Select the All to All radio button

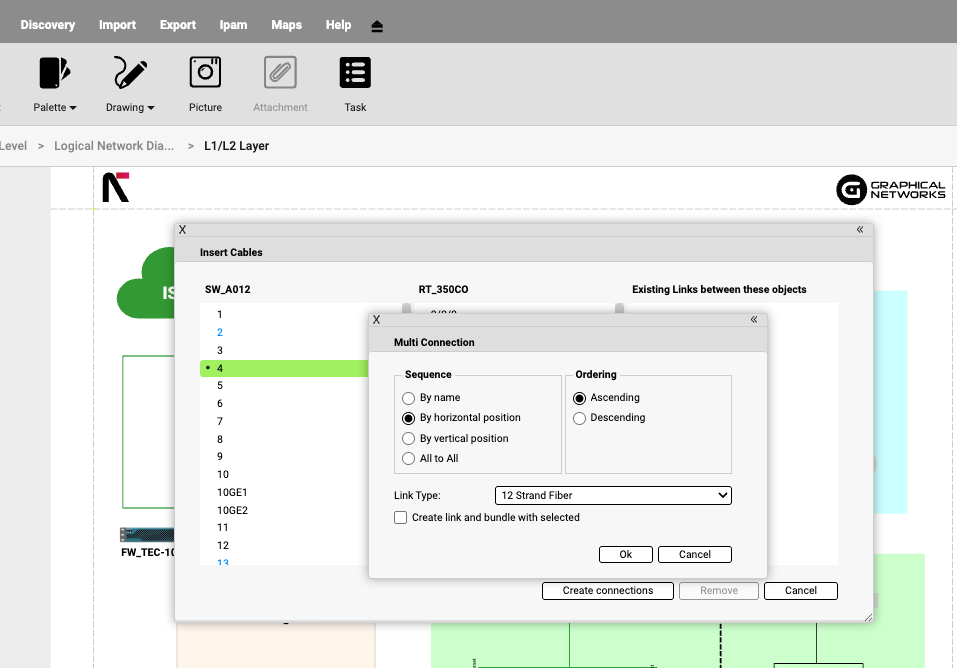[408, 459]
